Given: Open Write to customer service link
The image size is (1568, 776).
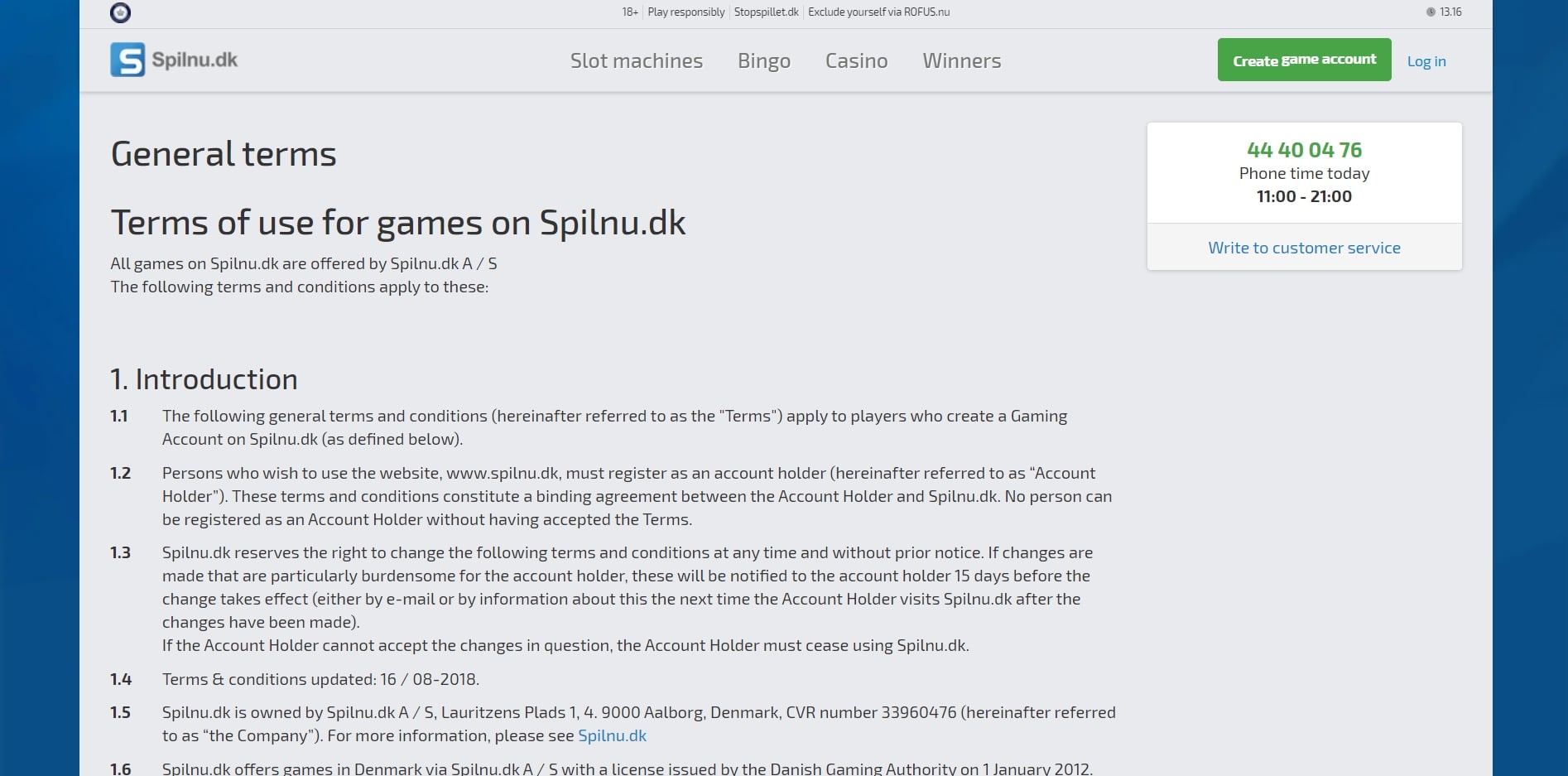Looking at the screenshot, I should click(1304, 248).
